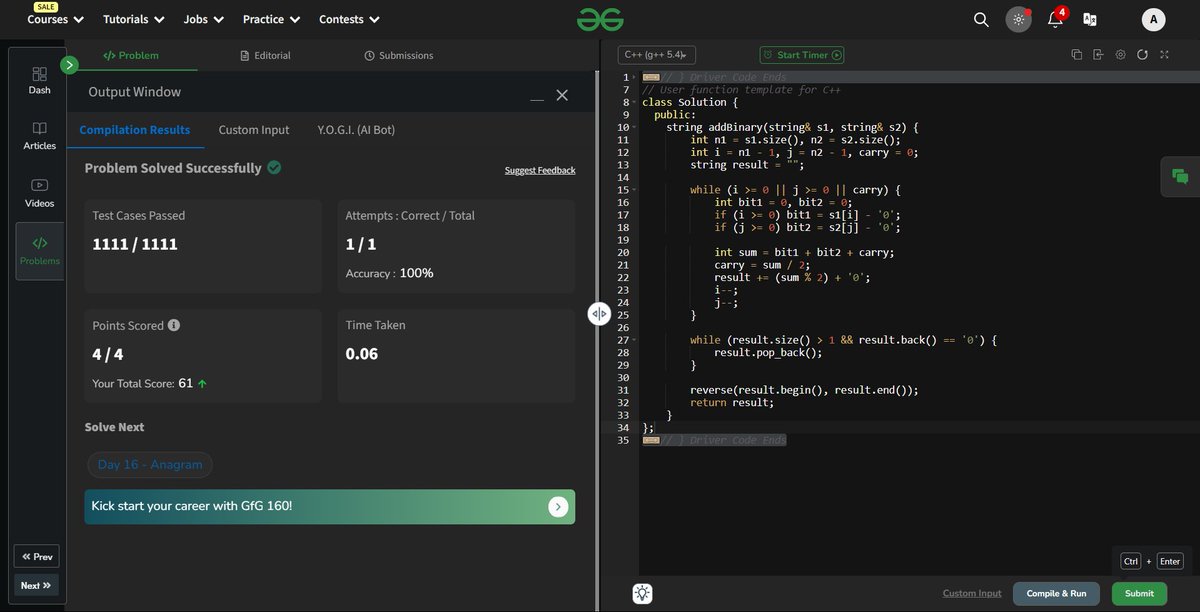Expand the Tutorials dropdown menu

[136, 19]
